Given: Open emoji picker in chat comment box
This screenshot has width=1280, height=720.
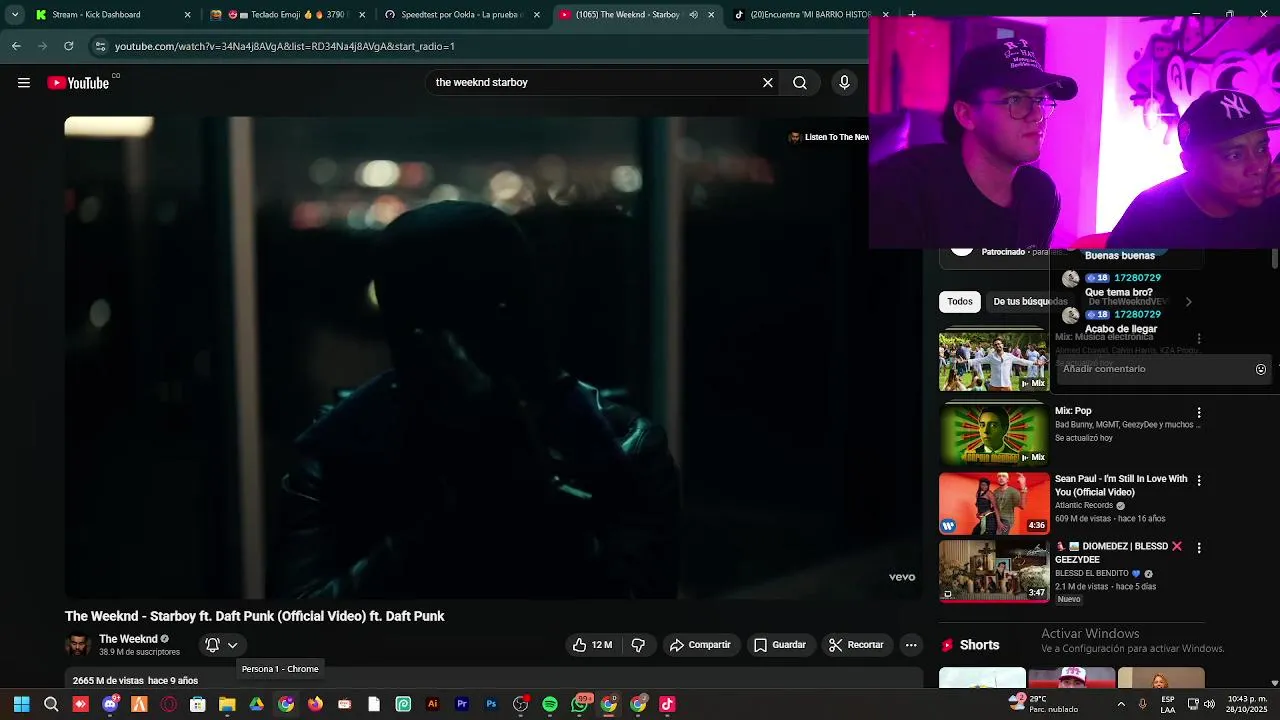Looking at the screenshot, I should click(1261, 369).
